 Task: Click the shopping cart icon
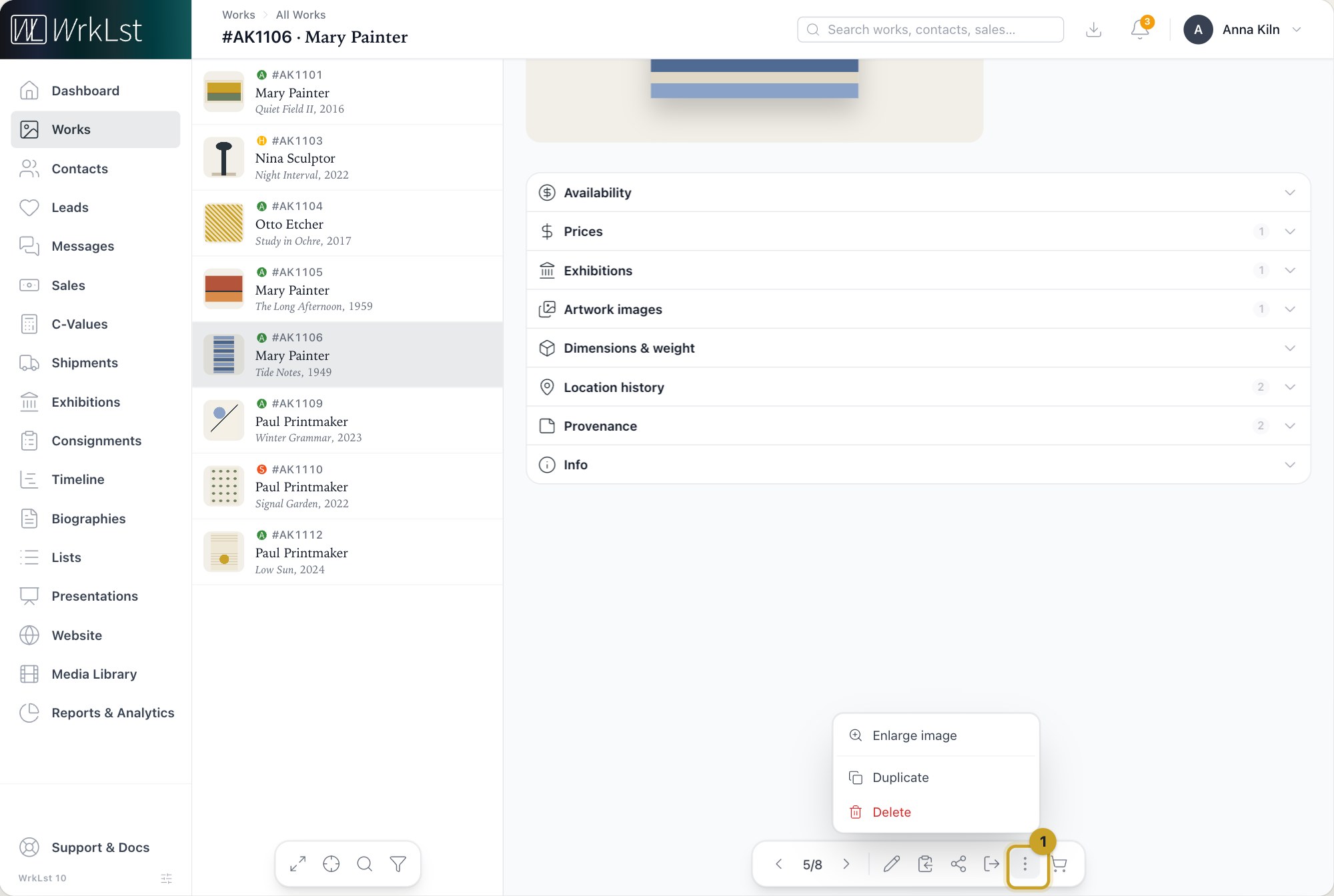(x=1059, y=864)
